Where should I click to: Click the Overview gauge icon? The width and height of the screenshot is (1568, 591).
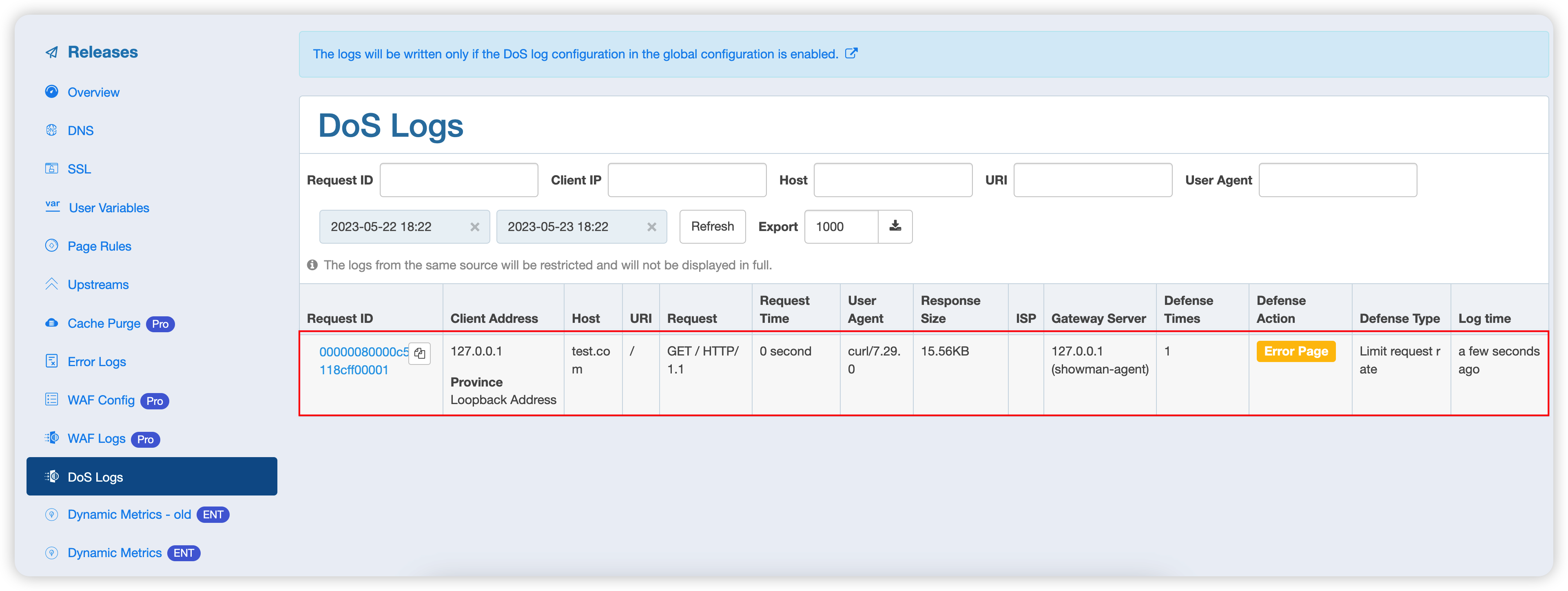click(52, 92)
